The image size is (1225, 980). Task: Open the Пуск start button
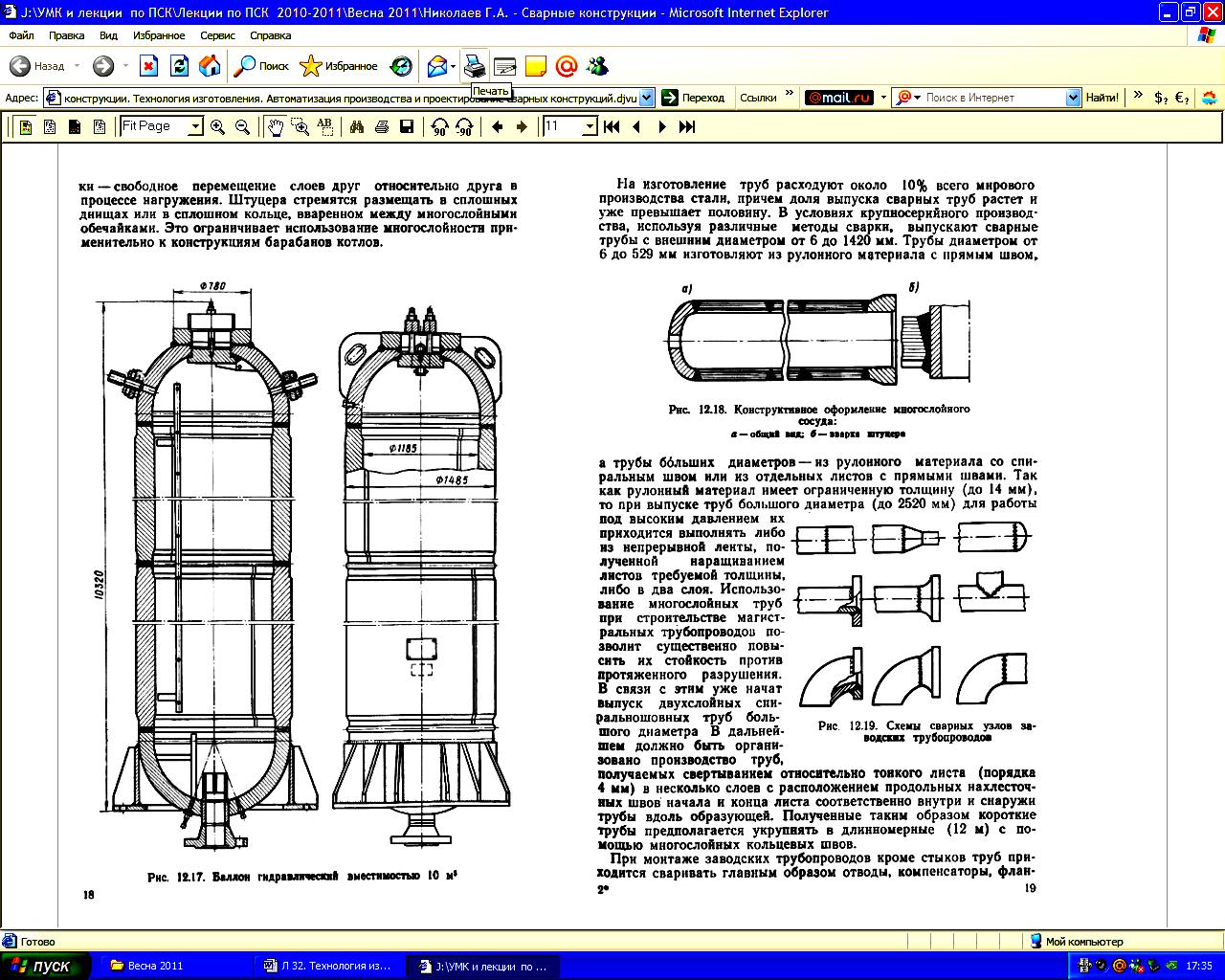tap(45, 966)
